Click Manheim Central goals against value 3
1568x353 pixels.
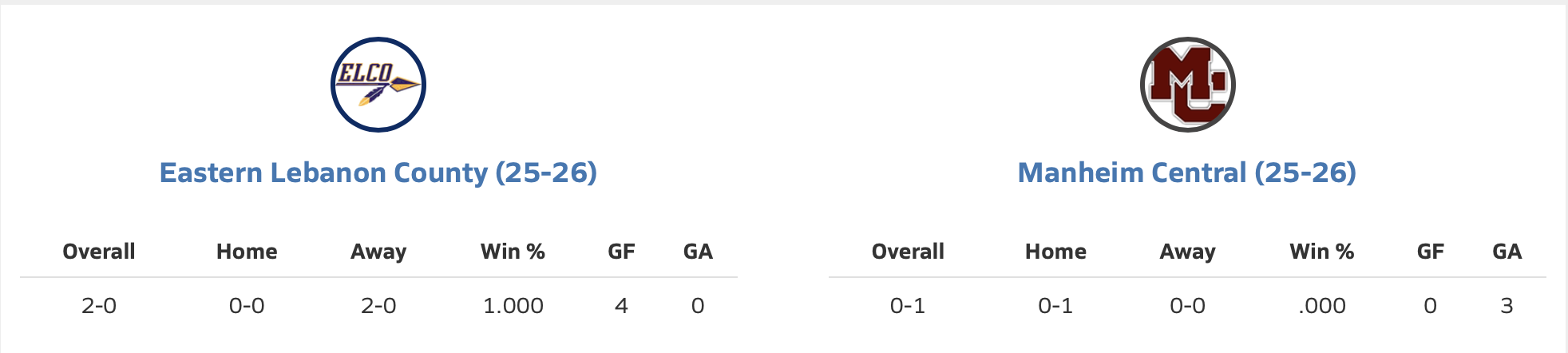click(1507, 306)
